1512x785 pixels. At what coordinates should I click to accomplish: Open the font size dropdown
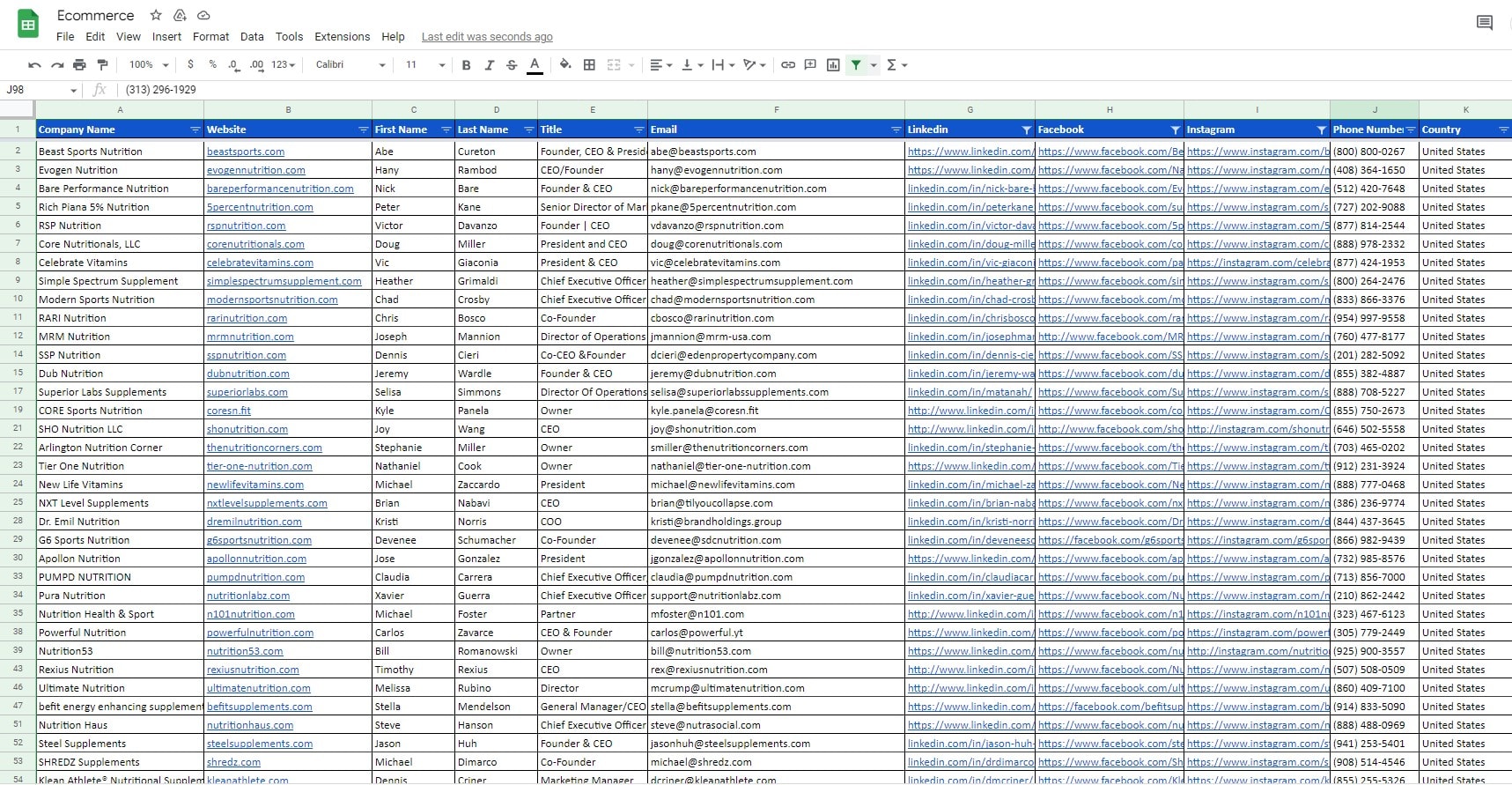[x=425, y=64]
